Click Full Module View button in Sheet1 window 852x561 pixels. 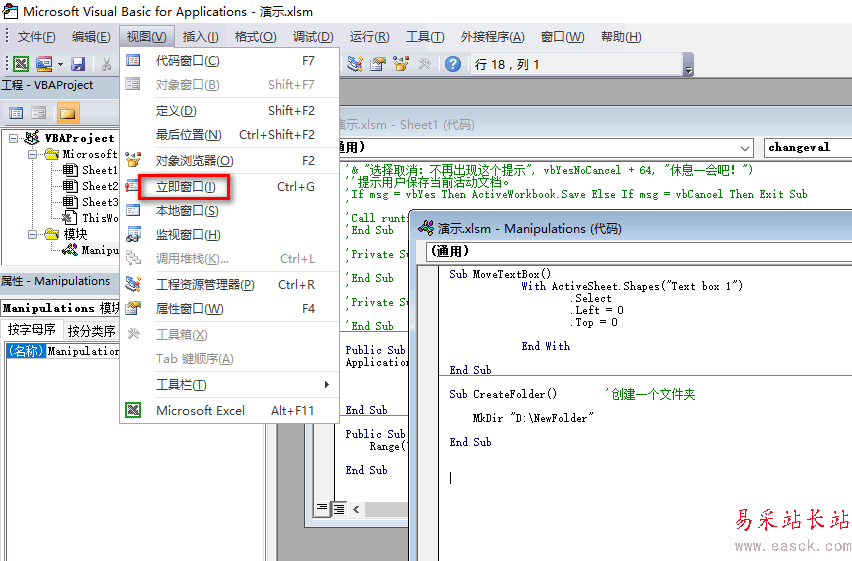click(x=339, y=509)
